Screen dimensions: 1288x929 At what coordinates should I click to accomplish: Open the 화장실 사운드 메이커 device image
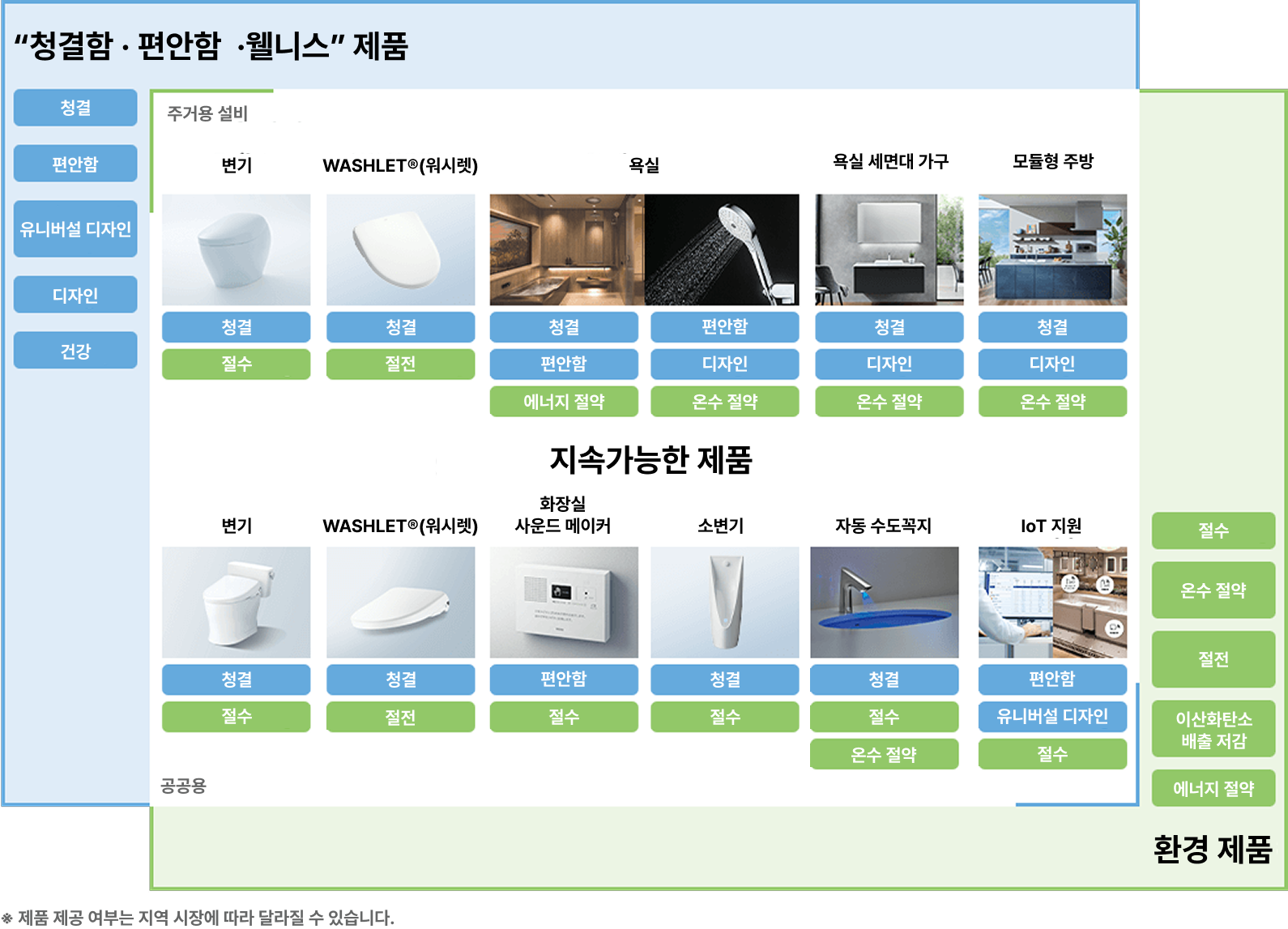pos(563,602)
